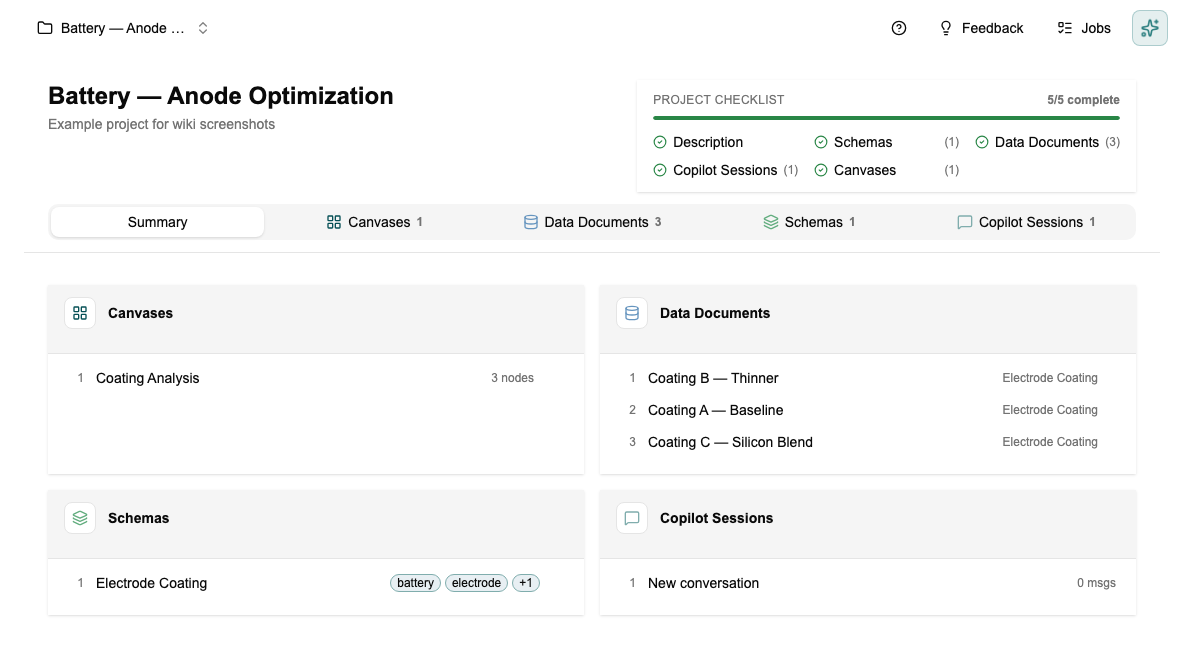Image resolution: width=1184 pixels, height=650 pixels.
Task: Switch to the Data Documents tab
Action: click(x=592, y=222)
